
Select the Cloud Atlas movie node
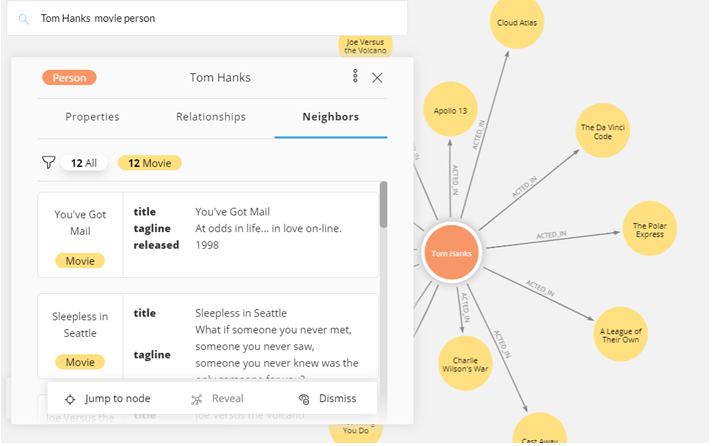(x=517, y=22)
